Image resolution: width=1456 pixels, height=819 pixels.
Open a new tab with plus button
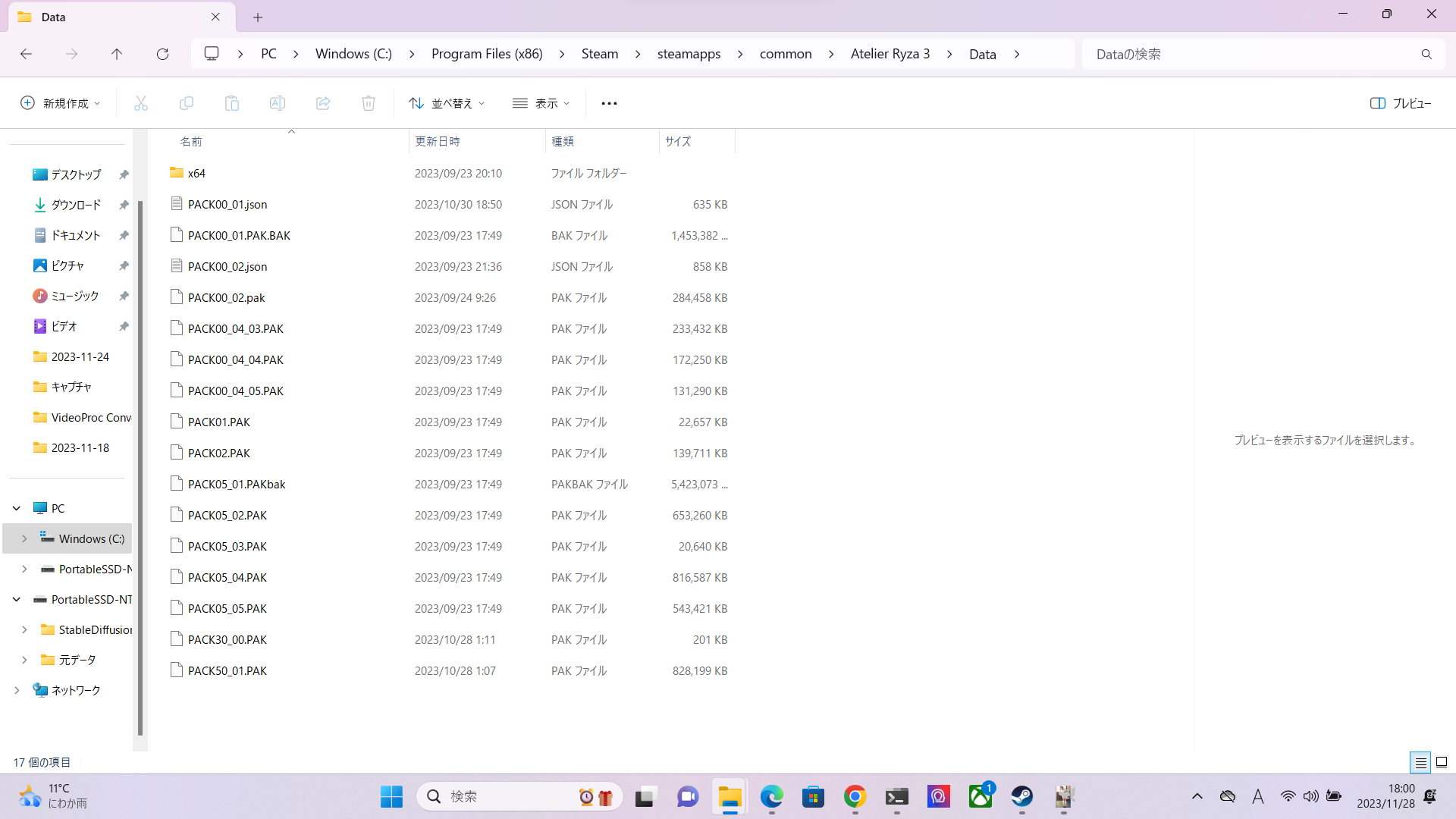[x=258, y=17]
